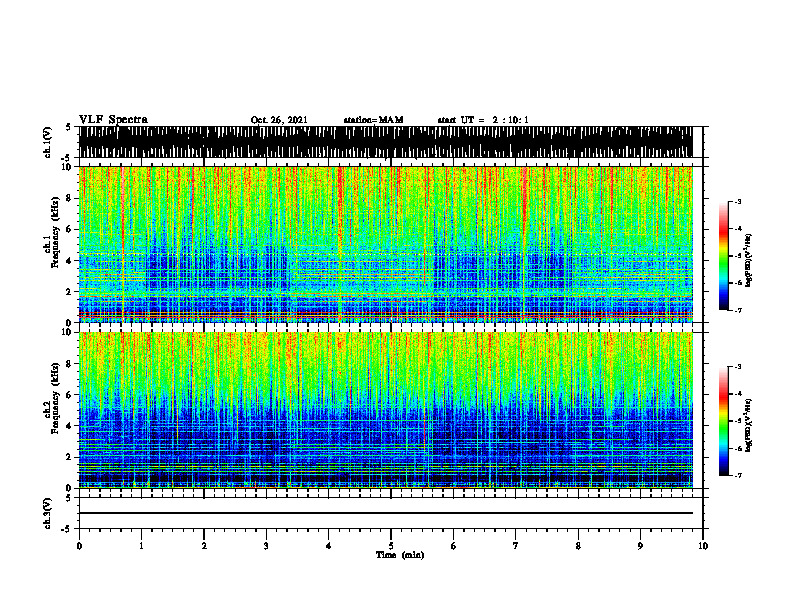The image size is (792, 612).
Task: Click time axis tick label "7"
Action: click(516, 546)
